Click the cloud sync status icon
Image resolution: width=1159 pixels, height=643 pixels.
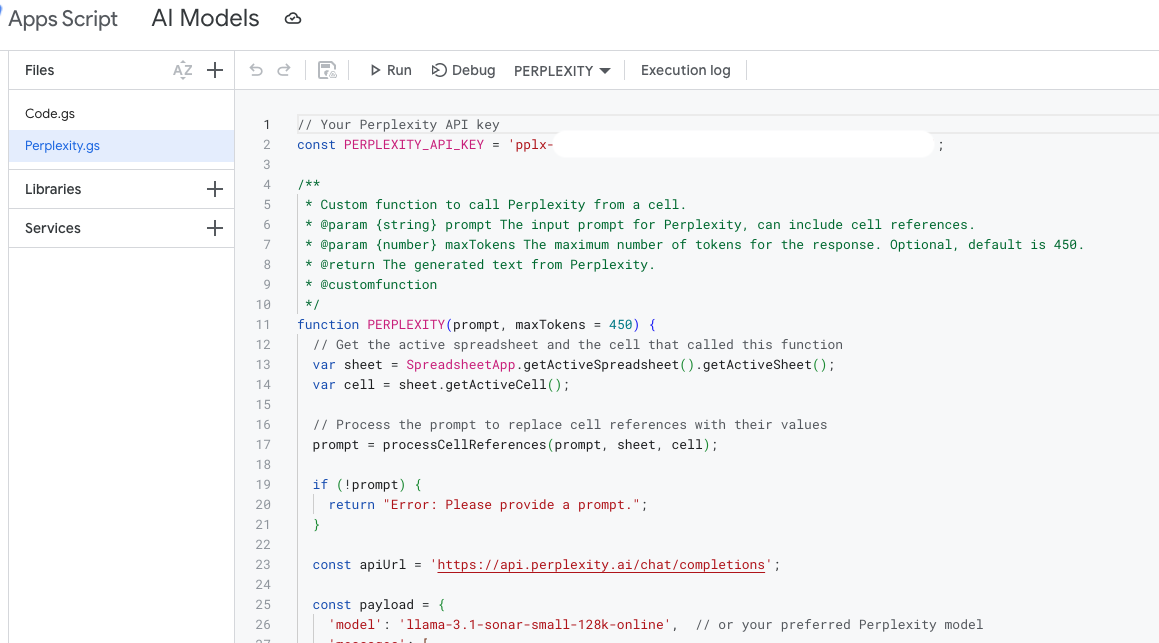pos(290,18)
